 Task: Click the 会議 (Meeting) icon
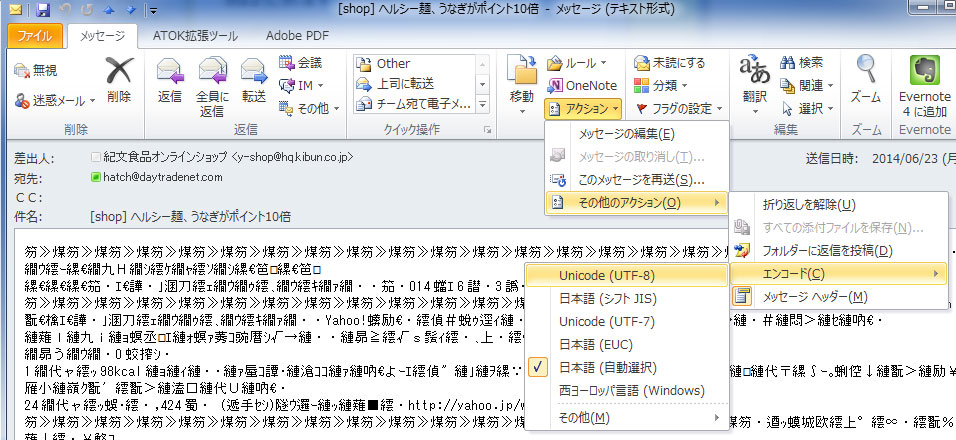pyautogui.click(x=287, y=63)
